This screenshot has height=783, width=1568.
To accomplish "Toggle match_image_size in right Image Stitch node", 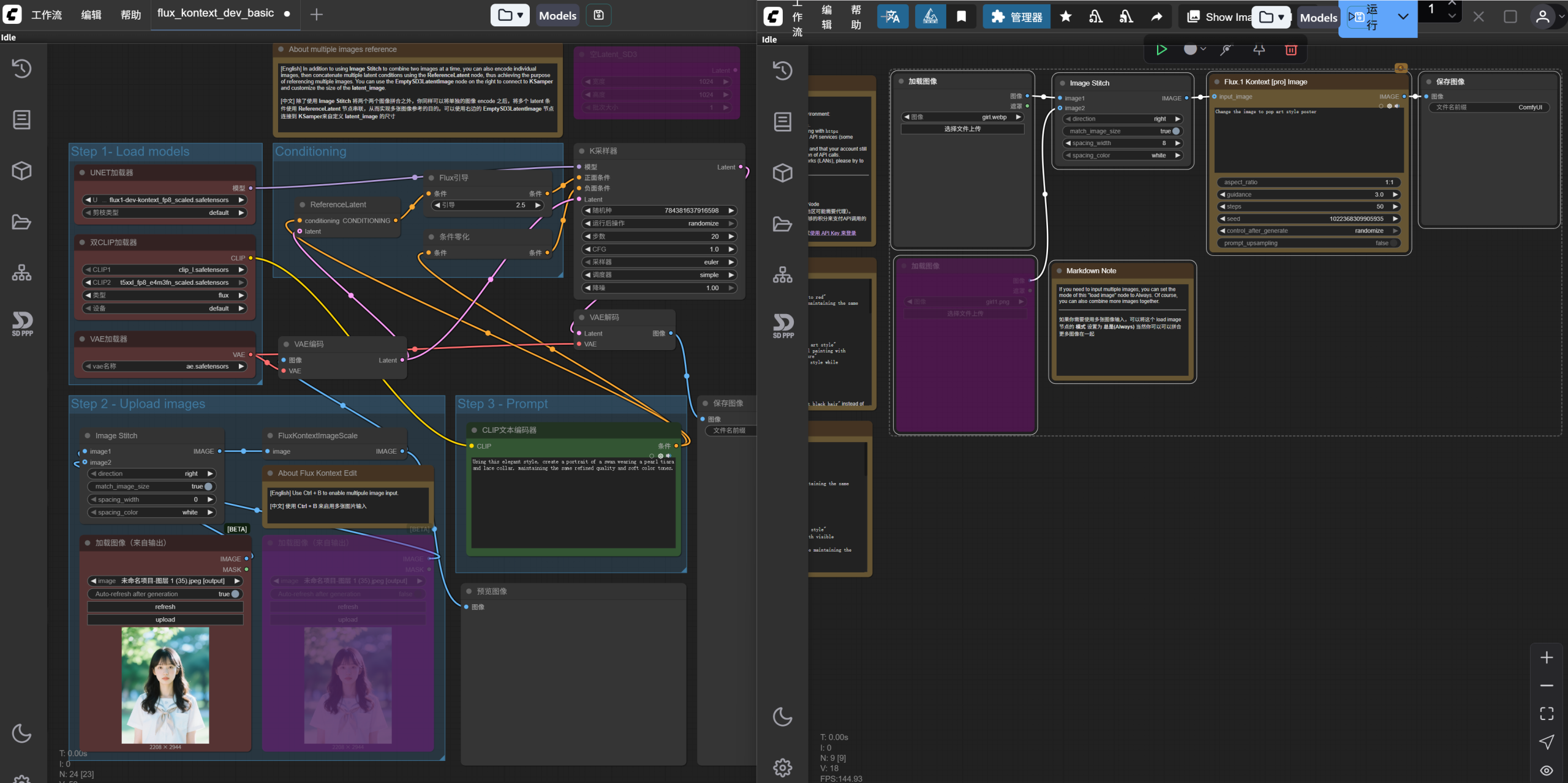I will 1175,131.
